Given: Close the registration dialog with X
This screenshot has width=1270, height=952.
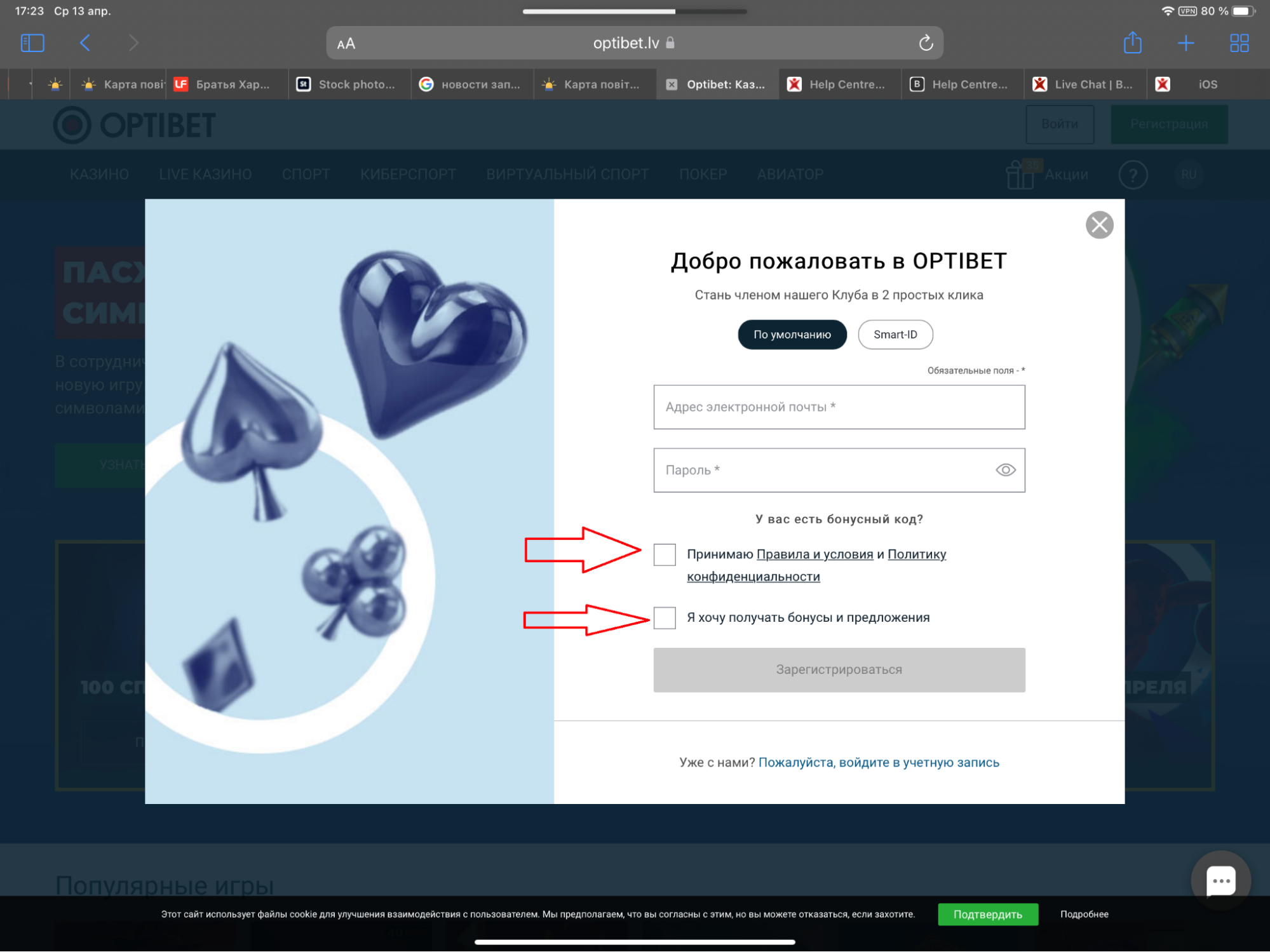Looking at the screenshot, I should (1099, 225).
